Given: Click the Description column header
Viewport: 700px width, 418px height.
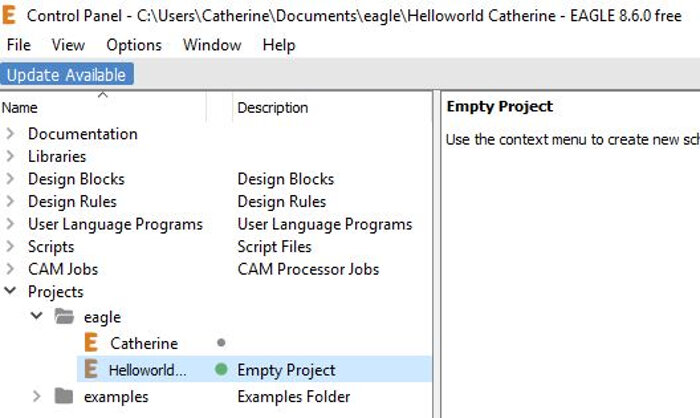Looking at the screenshot, I should click(272, 108).
